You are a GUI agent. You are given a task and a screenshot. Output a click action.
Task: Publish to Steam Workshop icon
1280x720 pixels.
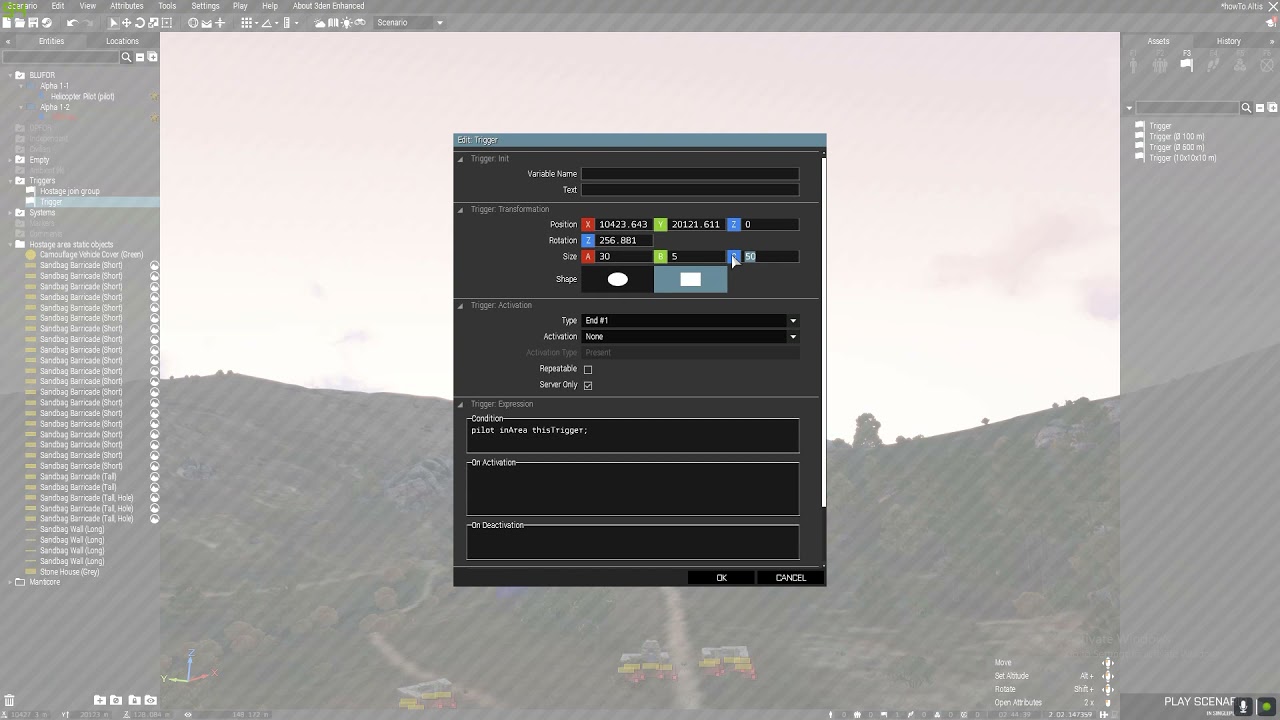47,22
